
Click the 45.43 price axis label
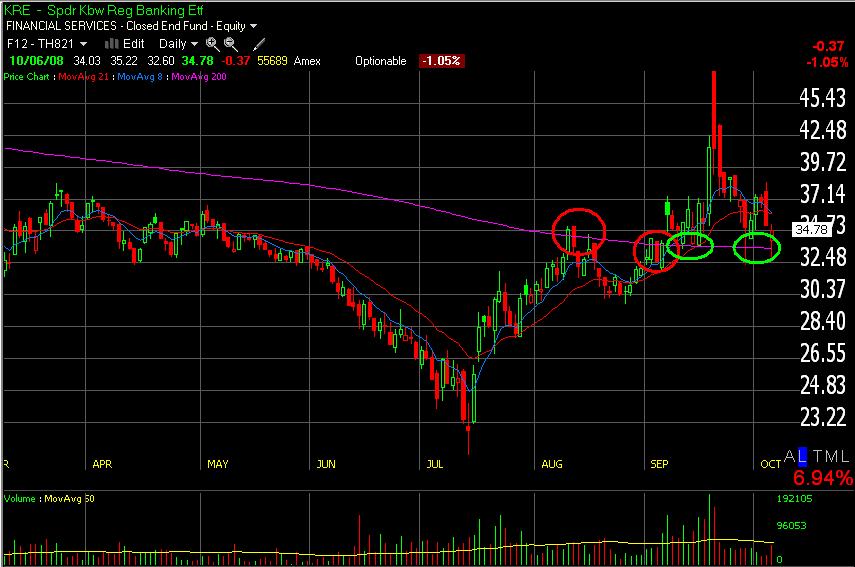point(822,98)
